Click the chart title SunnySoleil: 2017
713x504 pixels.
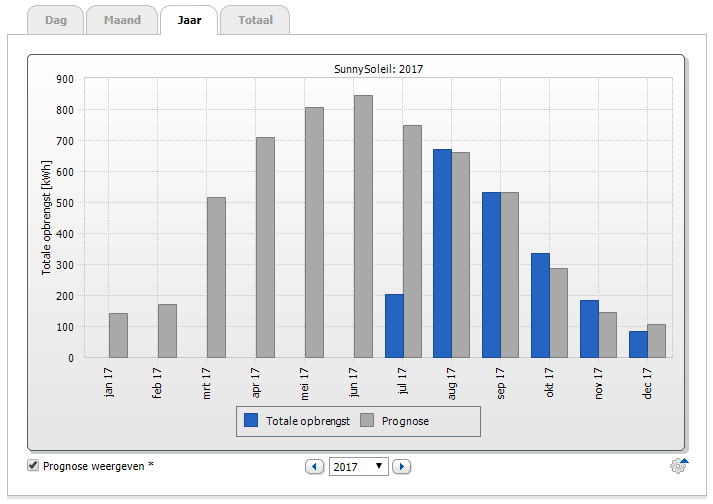pyautogui.click(x=378, y=69)
